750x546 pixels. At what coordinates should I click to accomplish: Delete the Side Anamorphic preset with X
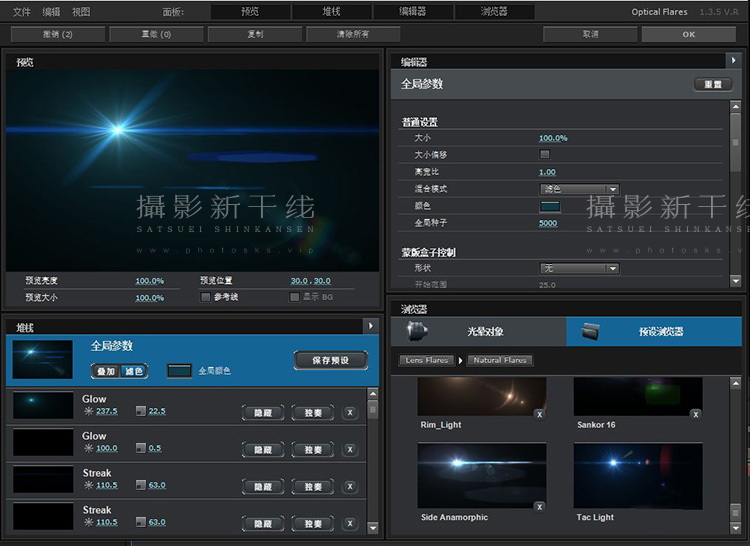540,507
